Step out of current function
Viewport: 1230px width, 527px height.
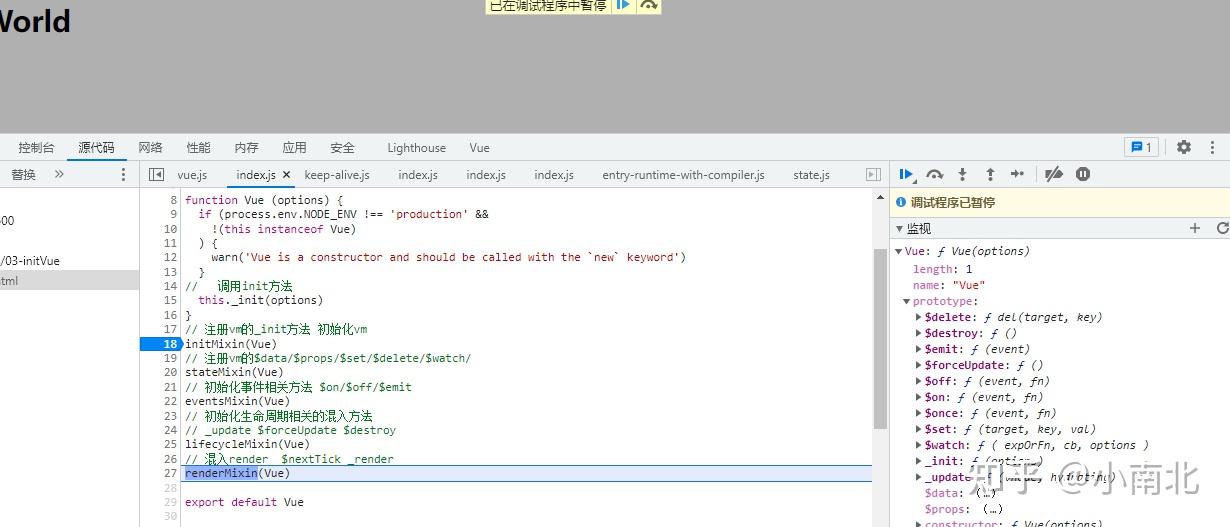tap(990, 174)
